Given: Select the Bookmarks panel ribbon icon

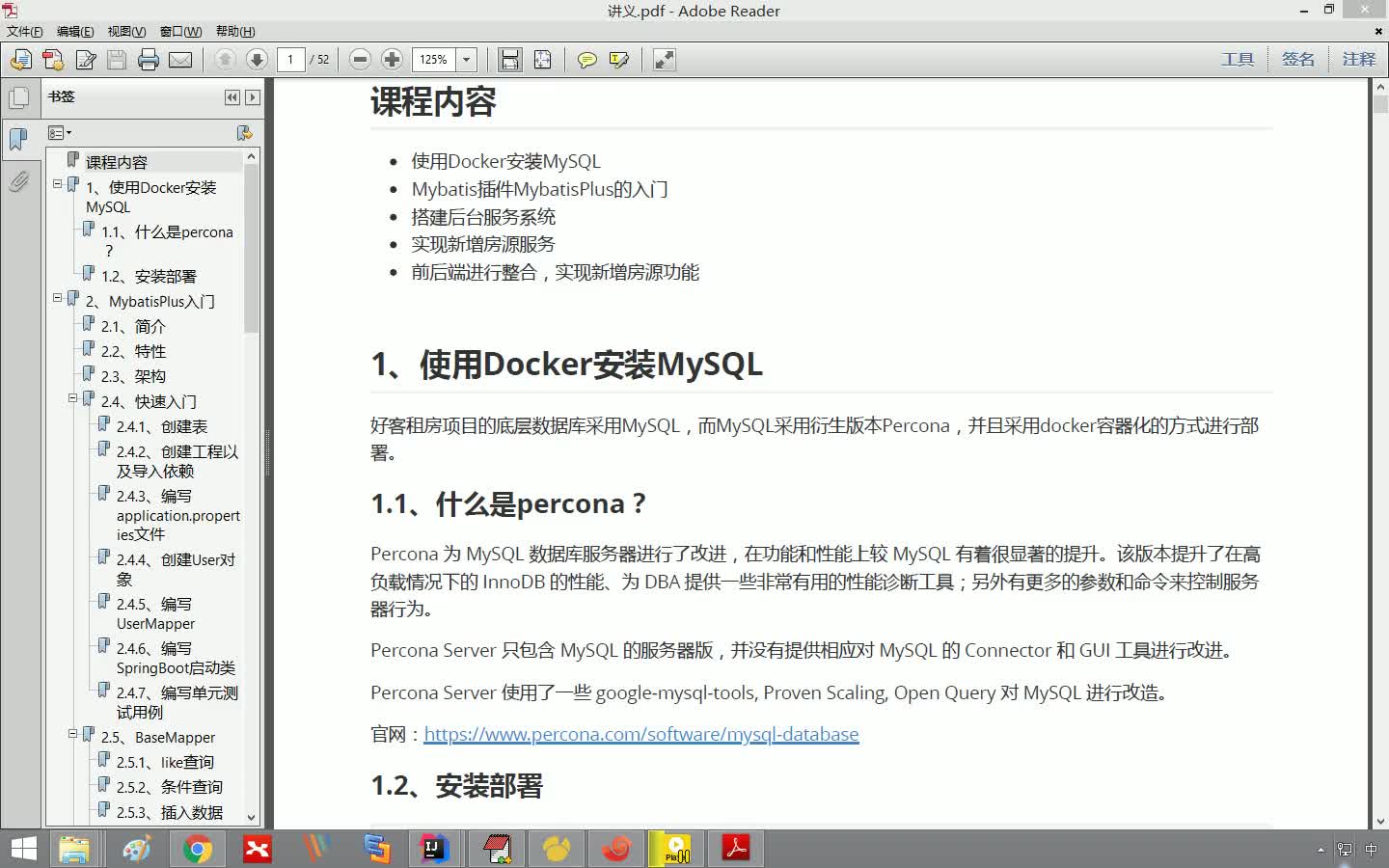Looking at the screenshot, I should (x=18, y=139).
